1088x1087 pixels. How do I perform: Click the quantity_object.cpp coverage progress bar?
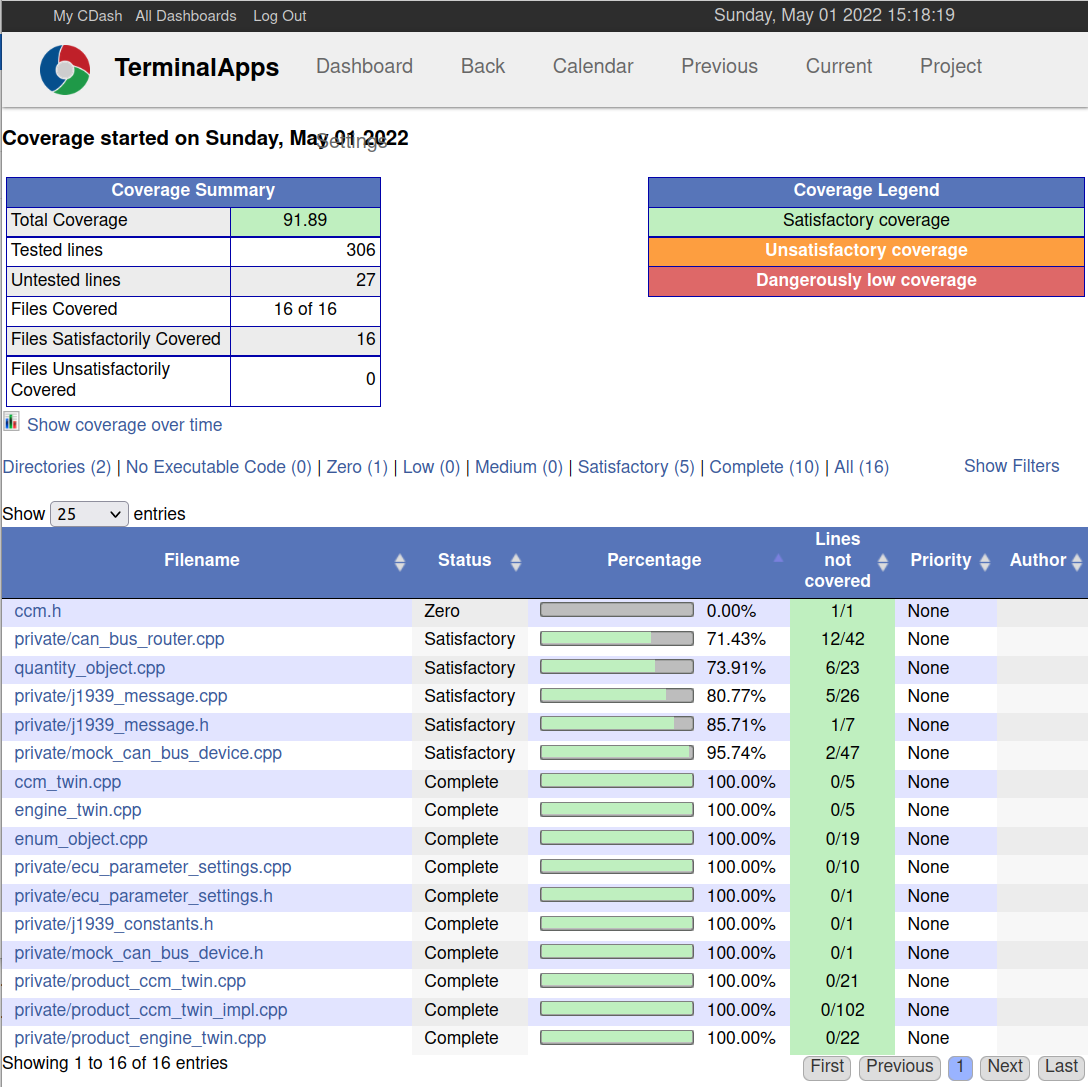pyautogui.click(x=616, y=667)
